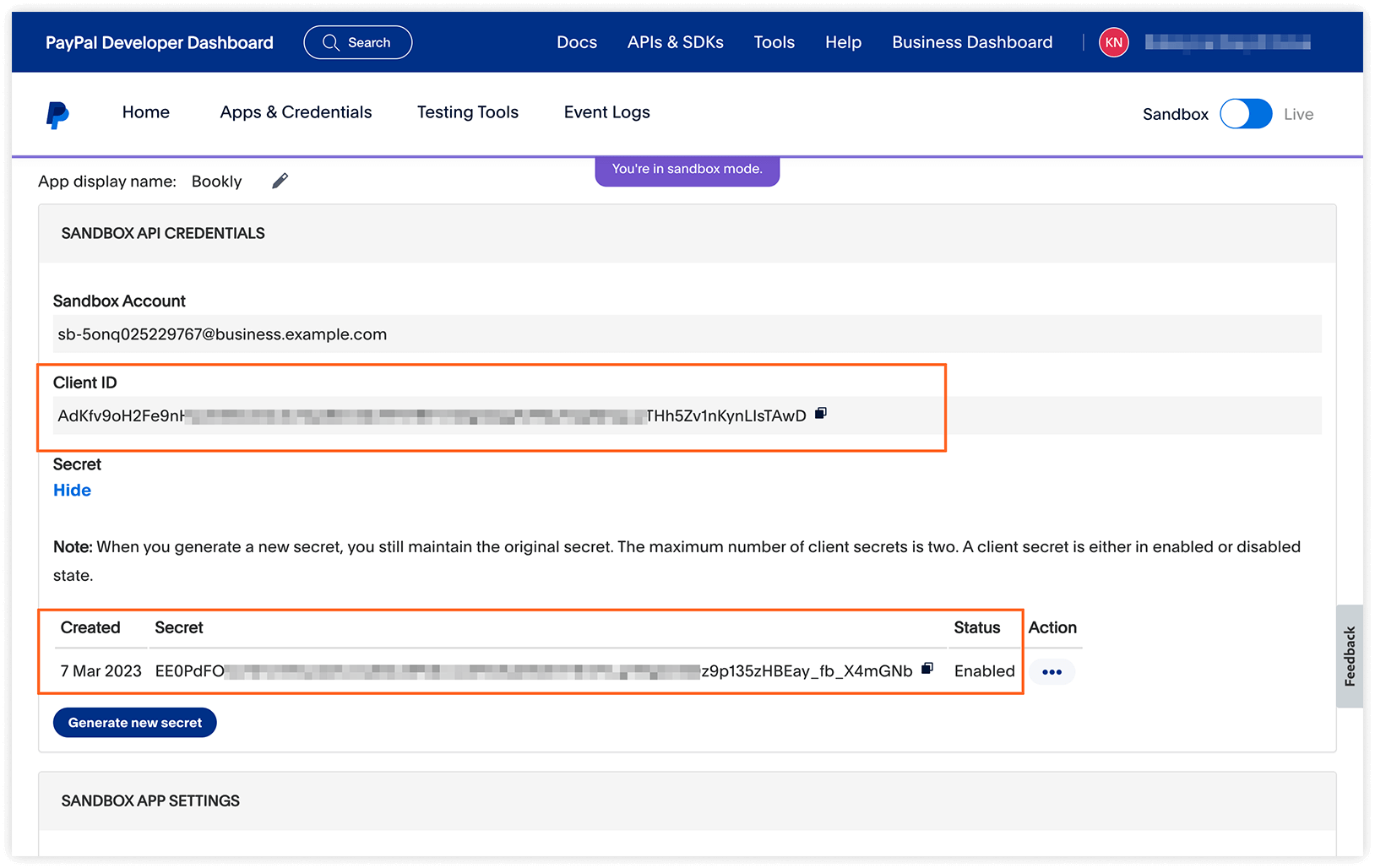Click the PayPal logo icon
Image resolution: width=1375 pixels, height=868 pixels.
[57, 114]
